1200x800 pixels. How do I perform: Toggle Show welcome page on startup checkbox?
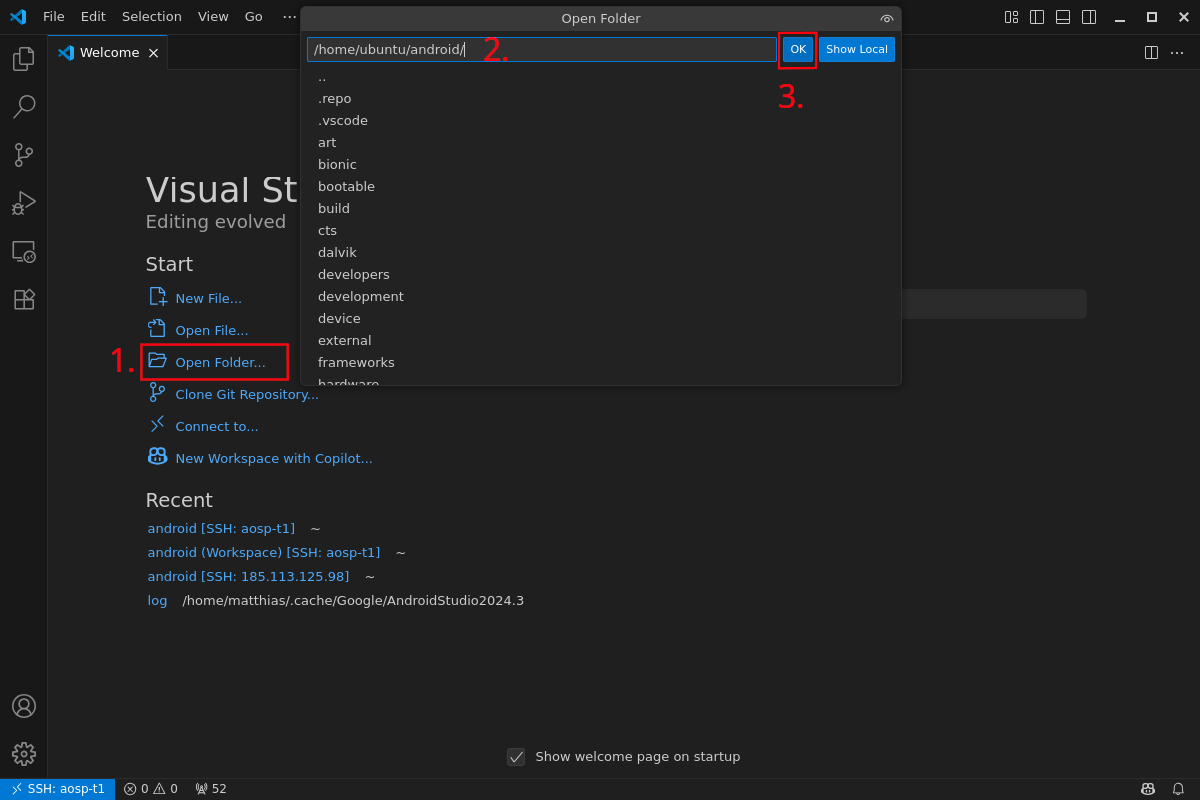pyautogui.click(x=516, y=757)
